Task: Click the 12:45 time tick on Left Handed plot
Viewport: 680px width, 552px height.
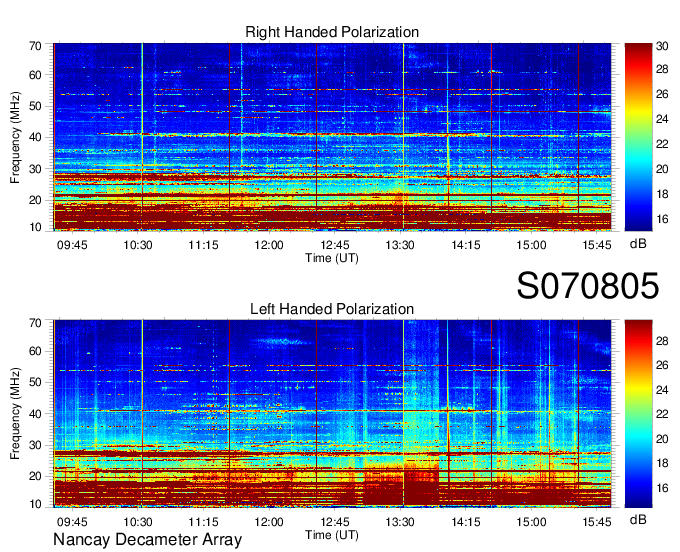Action: pos(334,522)
